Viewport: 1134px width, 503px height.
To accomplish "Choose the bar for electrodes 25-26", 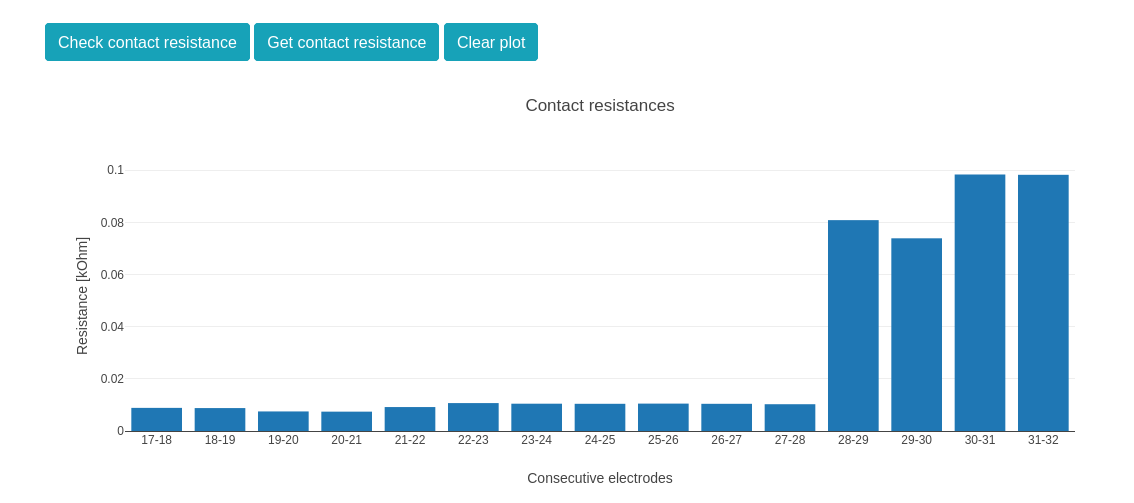I will 663,418.
